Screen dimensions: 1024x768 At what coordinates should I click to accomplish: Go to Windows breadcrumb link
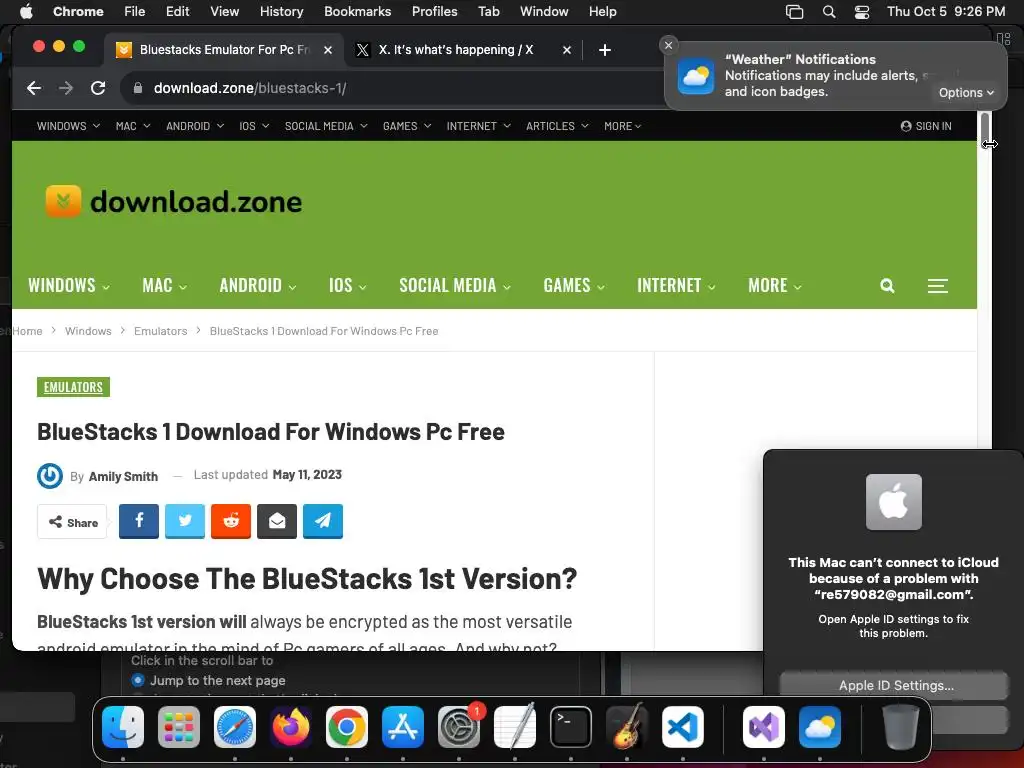[x=88, y=331]
